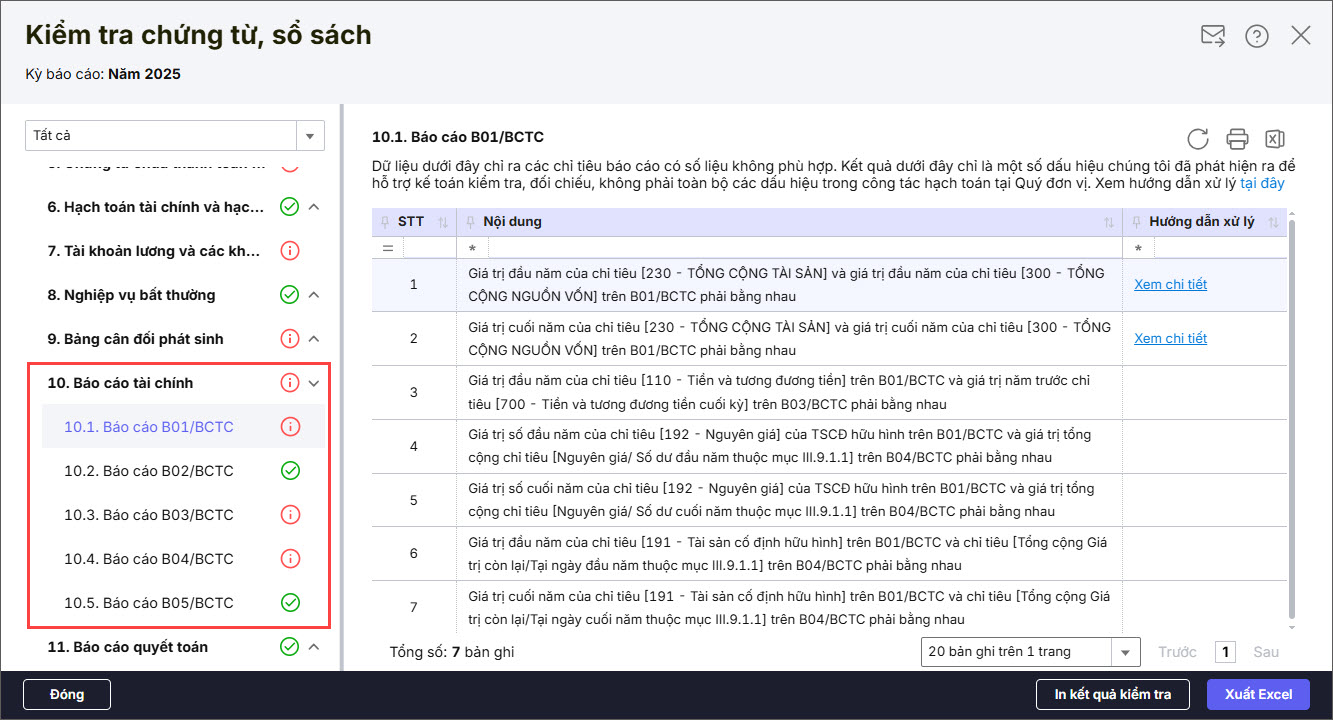Open the Tất cả filter dropdown
1333x720 pixels.
[309, 135]
